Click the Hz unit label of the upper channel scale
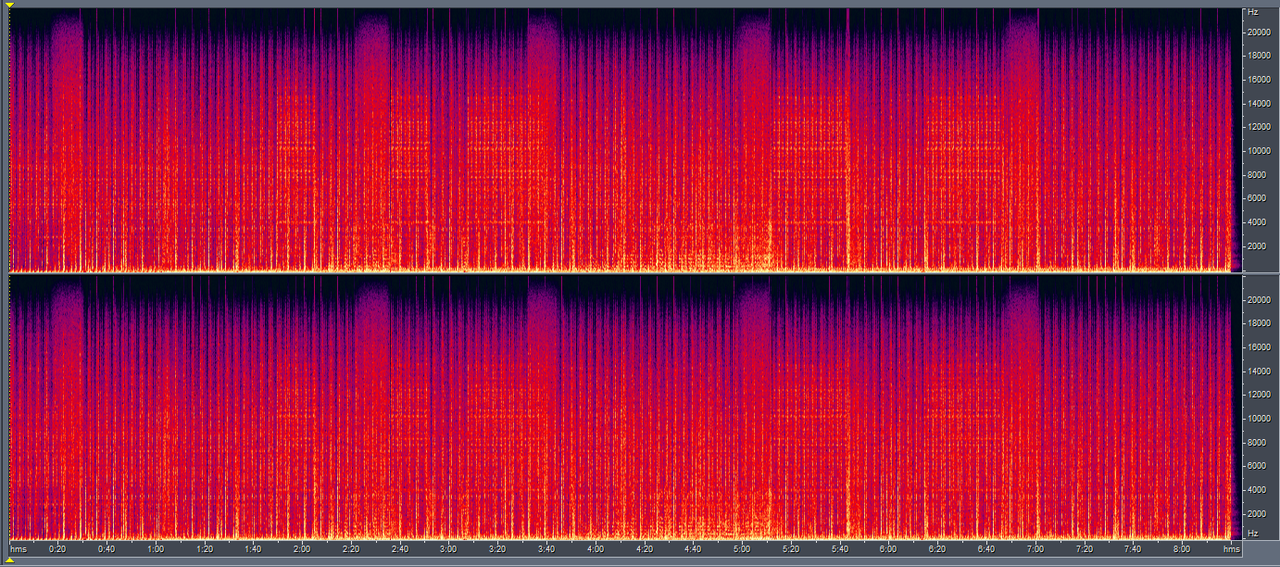Screen dimensions: 1280x567 point(1252,12)
